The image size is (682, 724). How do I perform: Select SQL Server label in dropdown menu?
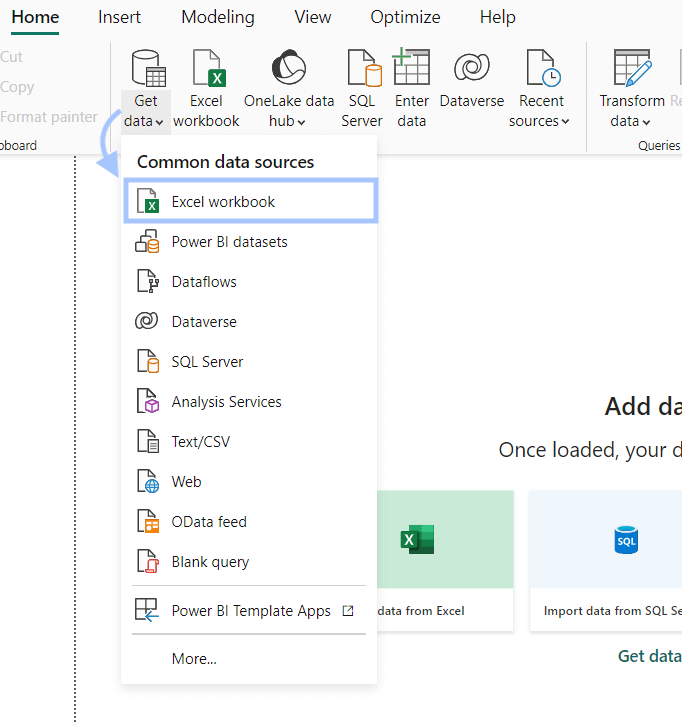tap(207, 361)
